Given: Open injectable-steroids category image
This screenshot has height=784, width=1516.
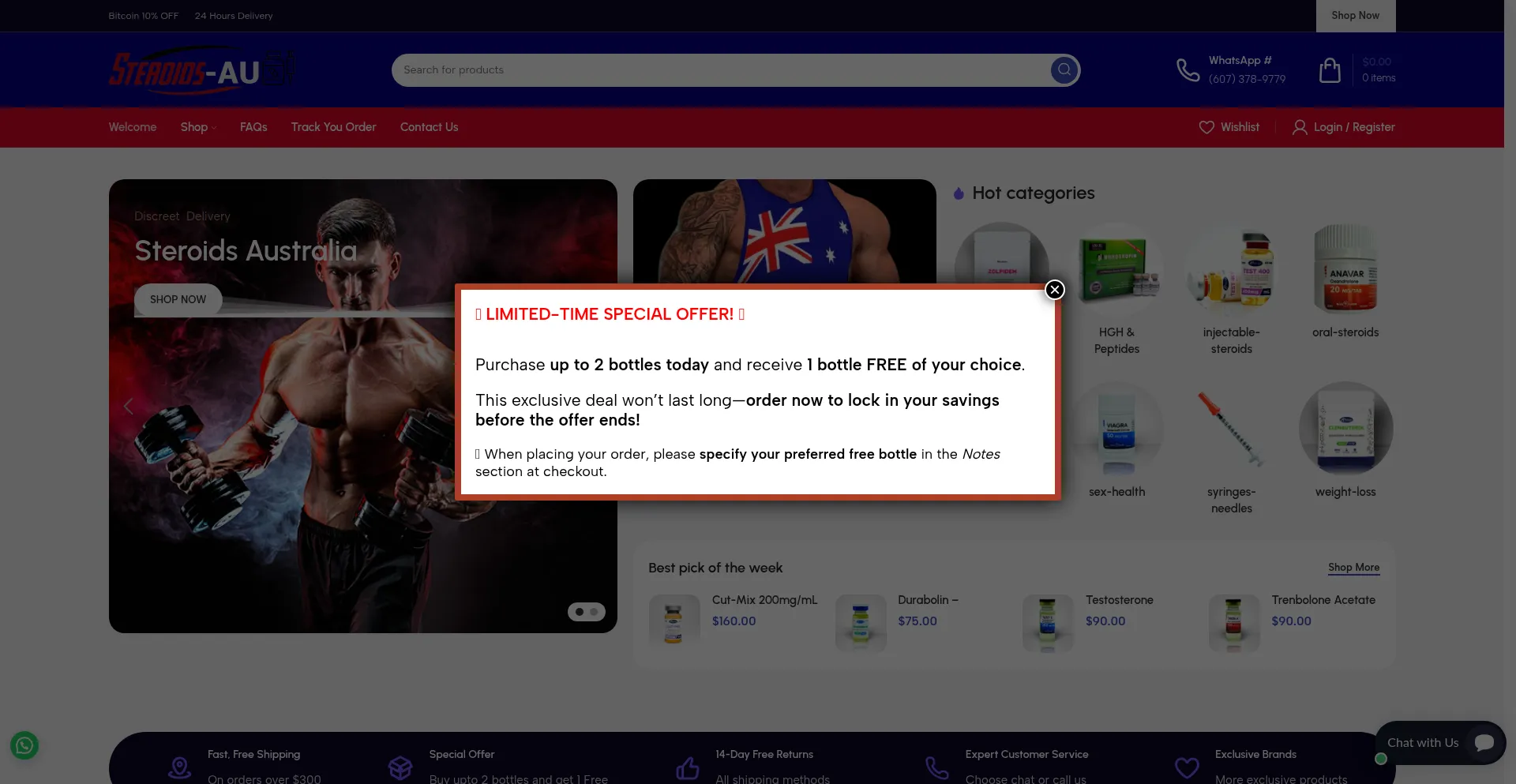Looking at the screenshot, I should click(1231, 269).
